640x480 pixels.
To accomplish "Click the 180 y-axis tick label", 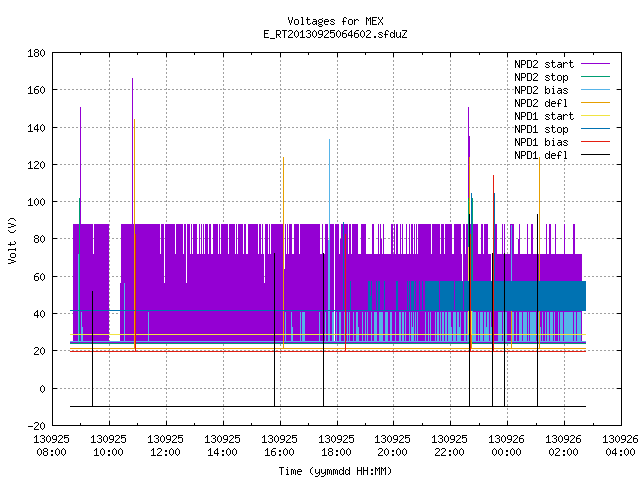I will [36, 53].
